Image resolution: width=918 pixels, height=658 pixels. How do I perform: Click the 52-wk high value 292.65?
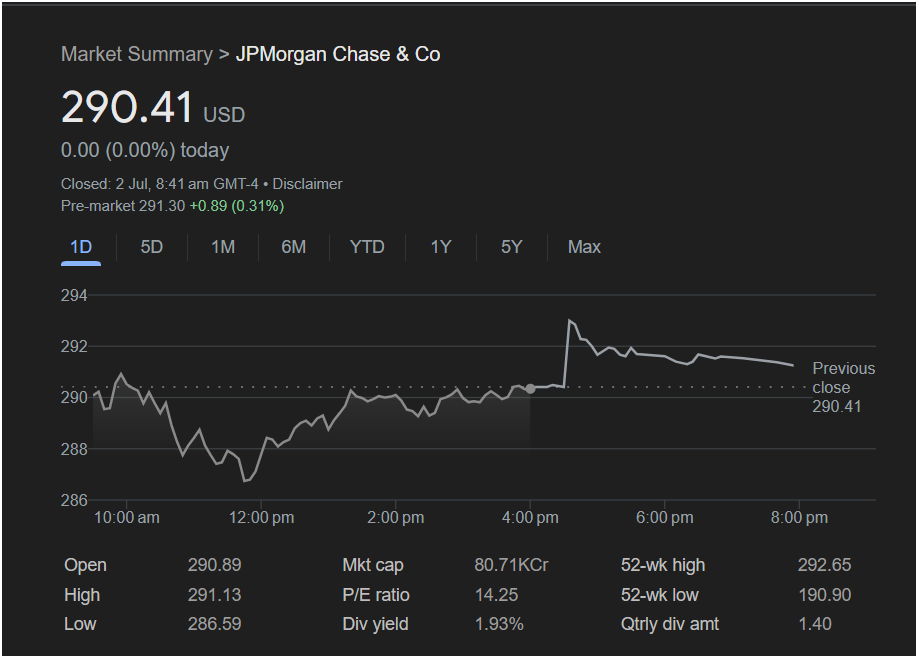point(824,565)
